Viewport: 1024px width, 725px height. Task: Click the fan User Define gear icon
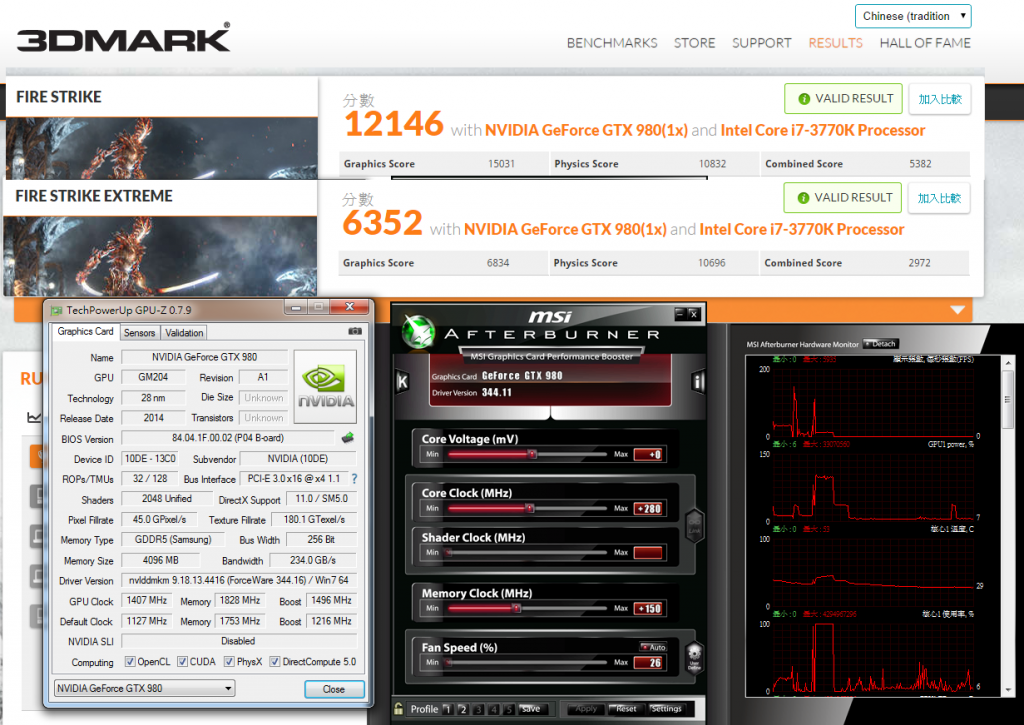694,657
